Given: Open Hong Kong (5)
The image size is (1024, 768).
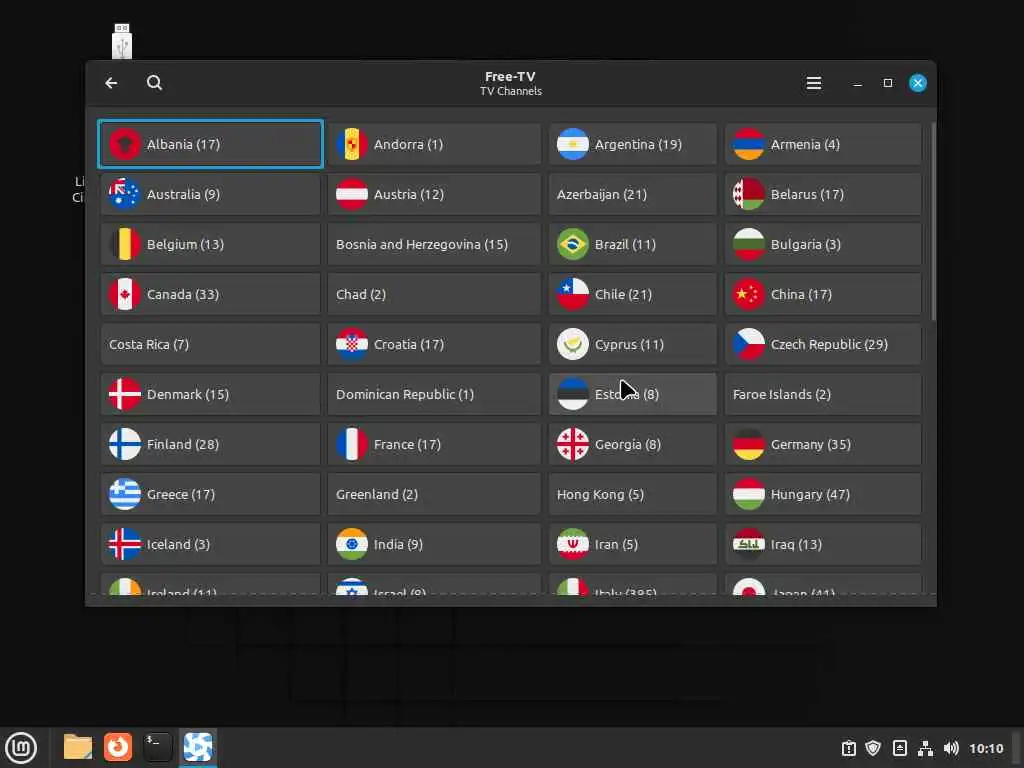Looking at the screenshot, I should coord(632,494).
